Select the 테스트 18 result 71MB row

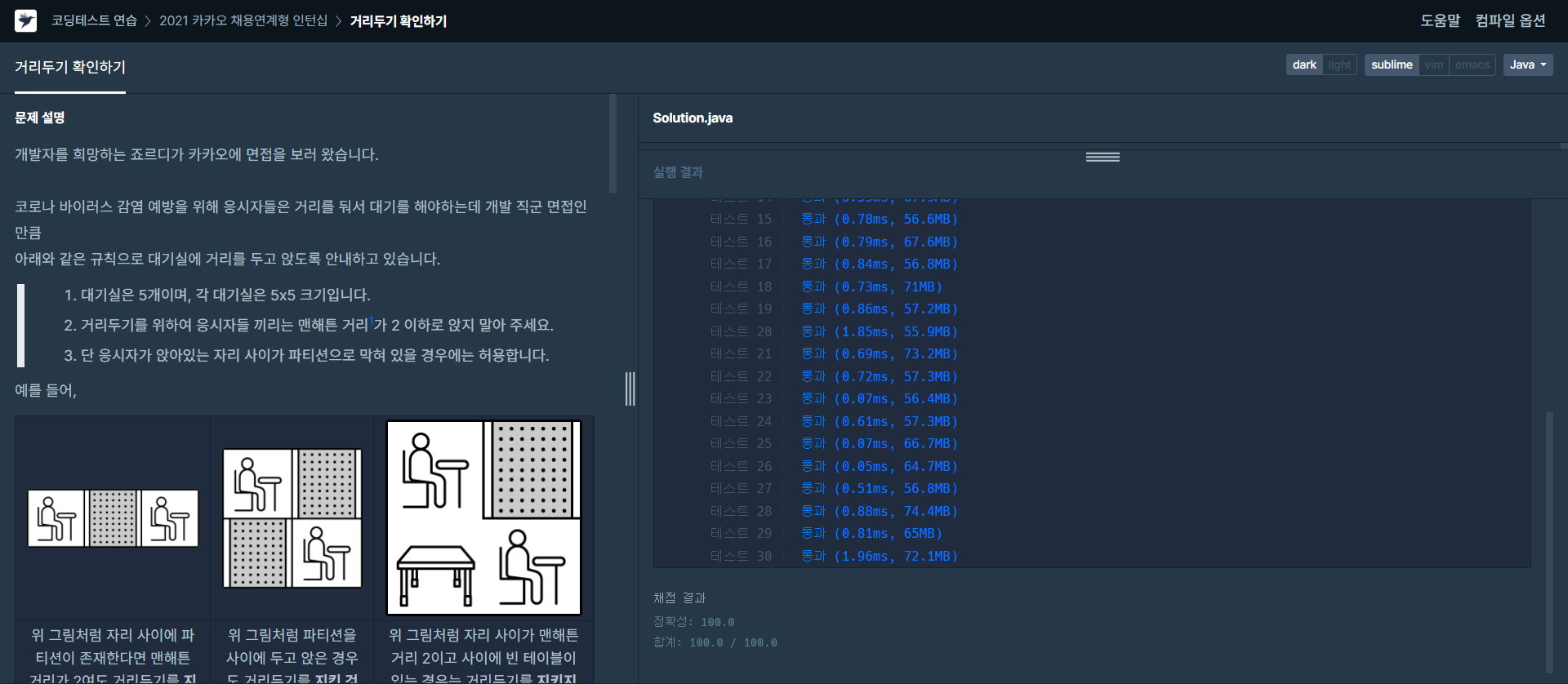tap(826, 287)
